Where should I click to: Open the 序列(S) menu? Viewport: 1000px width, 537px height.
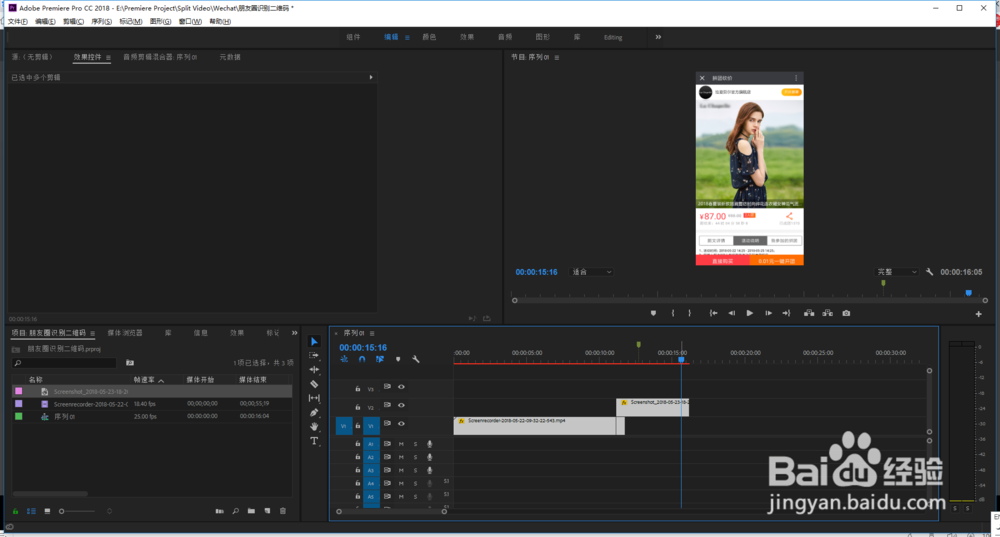click(x=101, y=21)
